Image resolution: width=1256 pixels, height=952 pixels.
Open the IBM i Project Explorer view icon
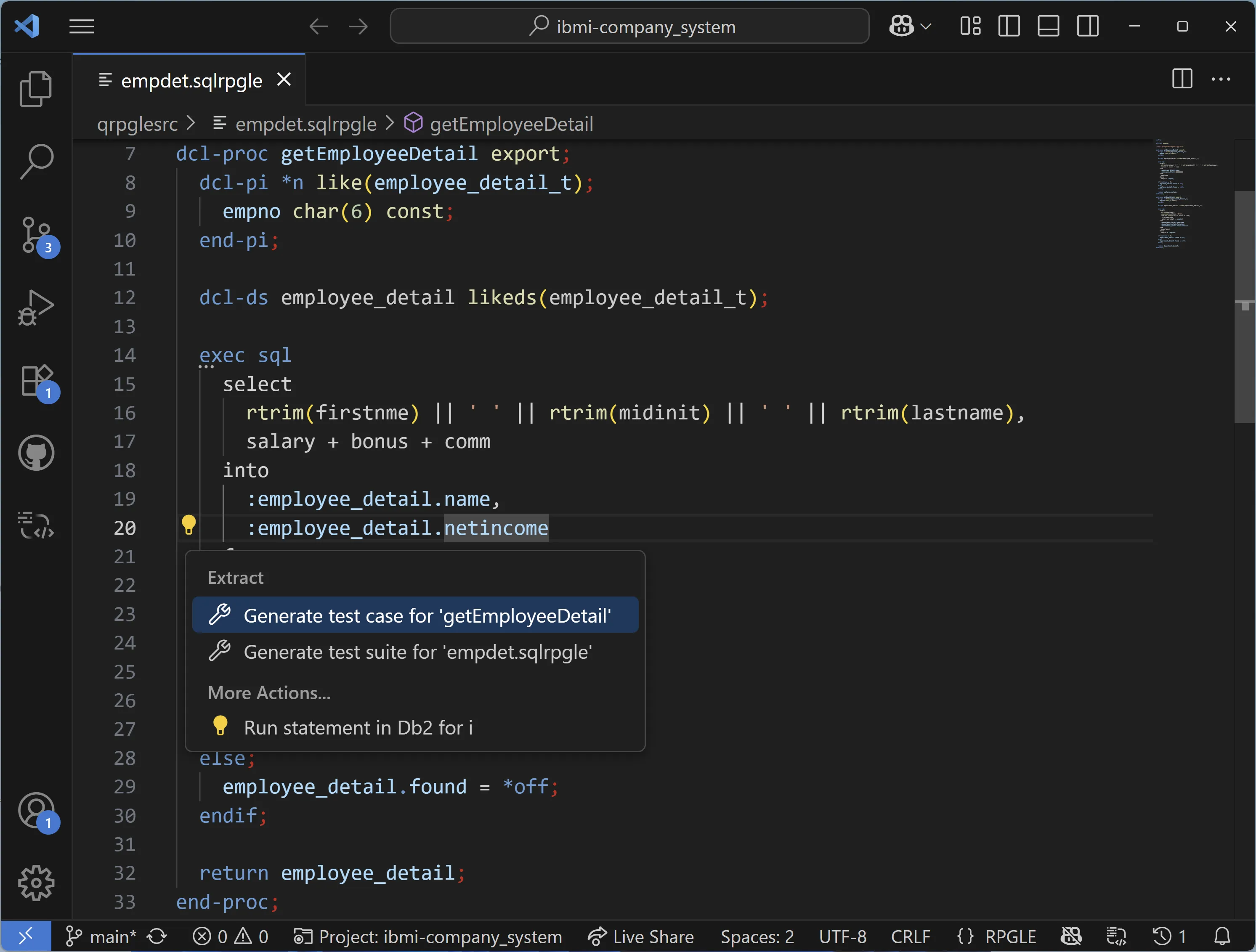pos(36,525)
